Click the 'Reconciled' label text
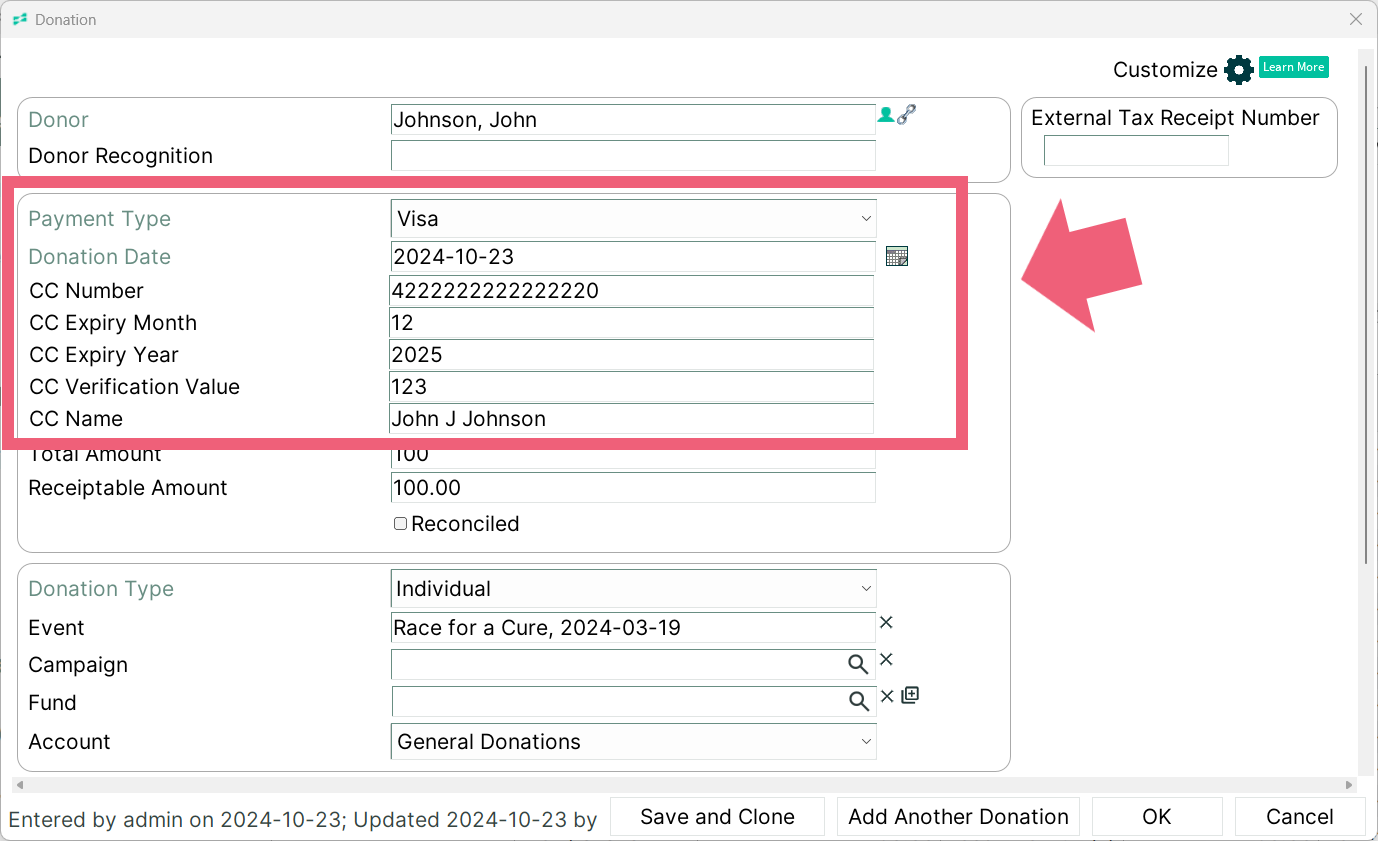The width and height of the screenshot is (1378, 841). (x=465, y=524)
